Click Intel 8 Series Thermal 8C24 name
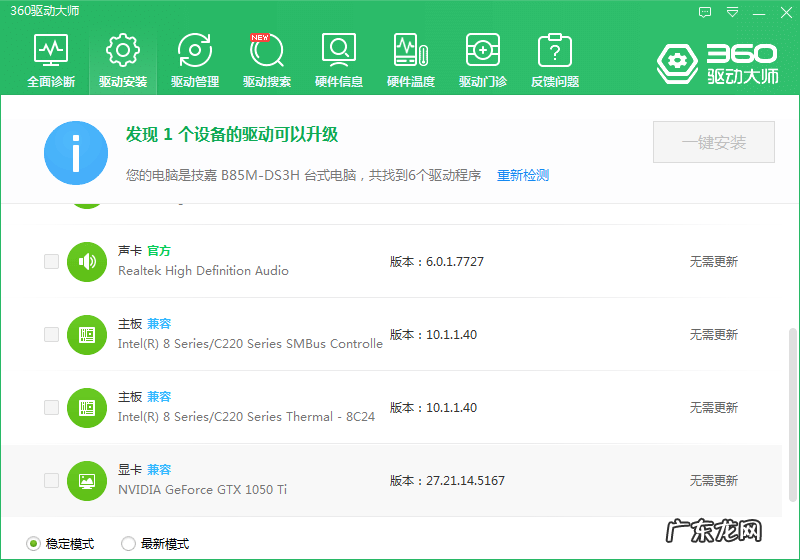Screen dimensions: 800x560 (246, 417)
